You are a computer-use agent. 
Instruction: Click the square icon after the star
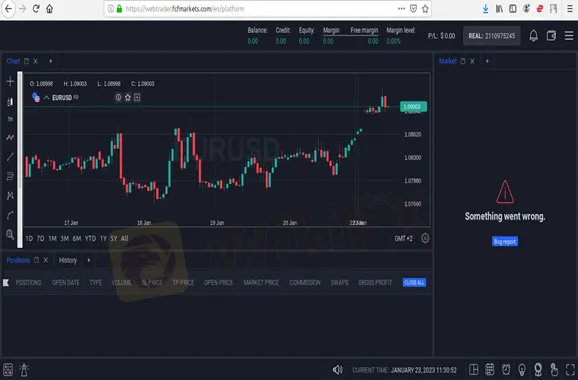tap(137, 97)
